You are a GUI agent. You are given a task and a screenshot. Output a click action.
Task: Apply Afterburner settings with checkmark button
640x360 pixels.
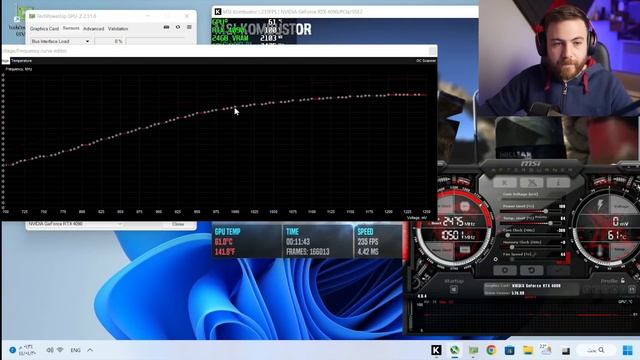click(558, 270)
